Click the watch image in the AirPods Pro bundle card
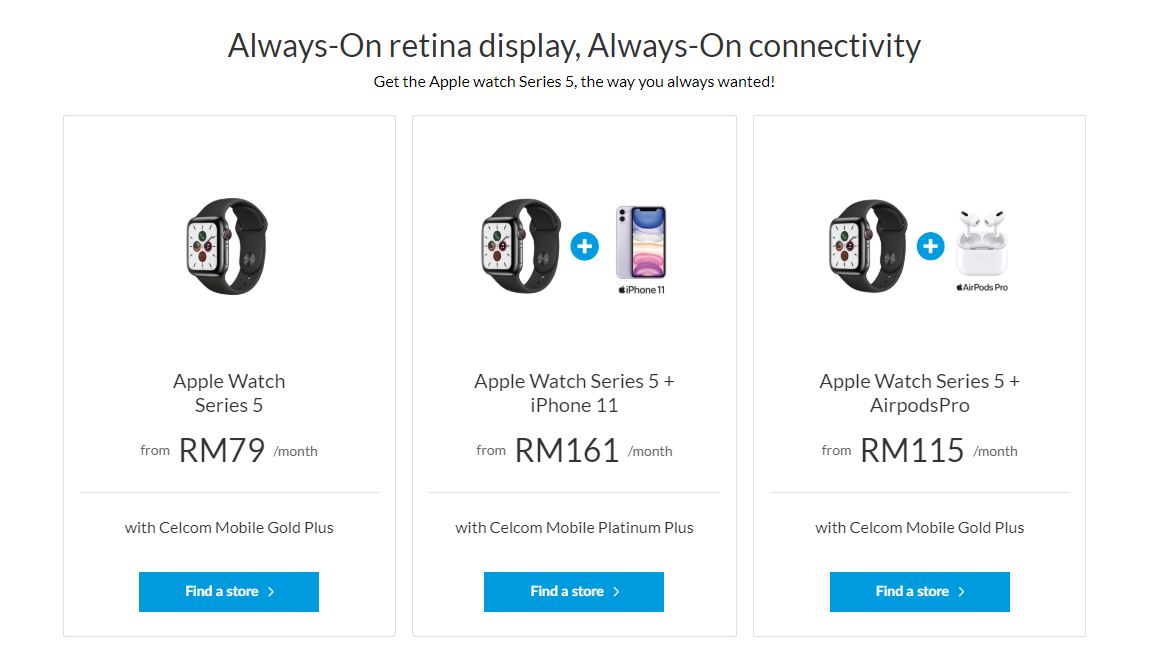Screen dimensions: 1150x662 click(868, 246)
